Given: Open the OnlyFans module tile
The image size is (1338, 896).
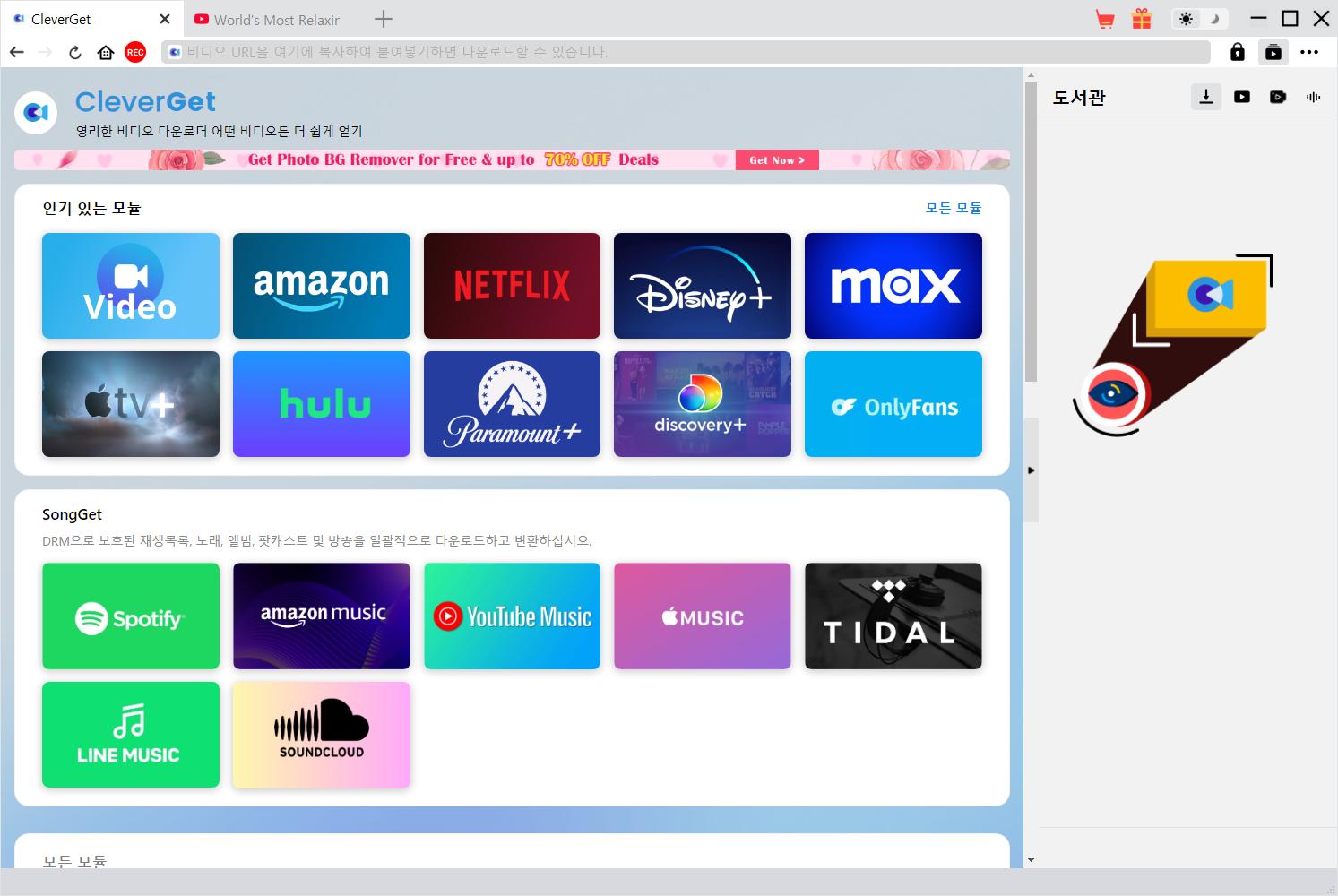Looking at the screenshot, I should pos(893,404).
